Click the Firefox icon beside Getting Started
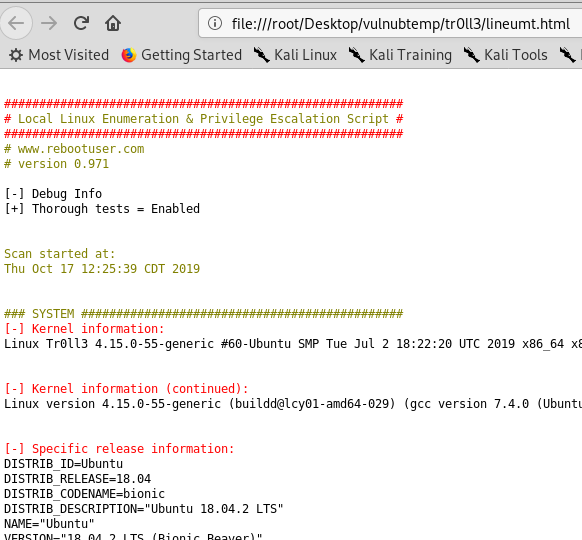The image size is (582, 540). pyautogui.click(x=129, y=55)
